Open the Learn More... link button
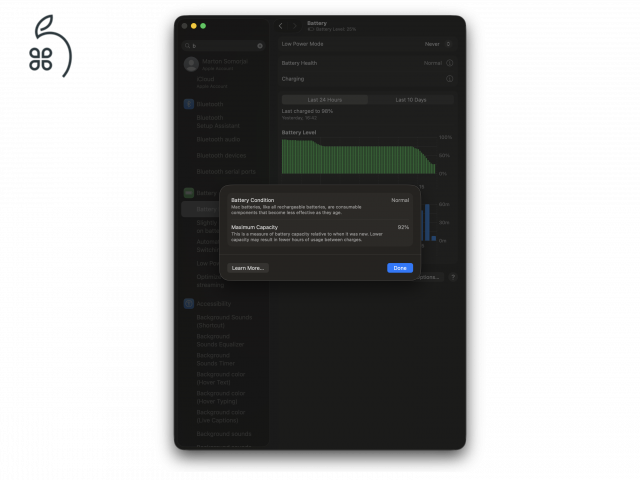The width and height of the screenshot is (640, 480). [x=248, y=268]
